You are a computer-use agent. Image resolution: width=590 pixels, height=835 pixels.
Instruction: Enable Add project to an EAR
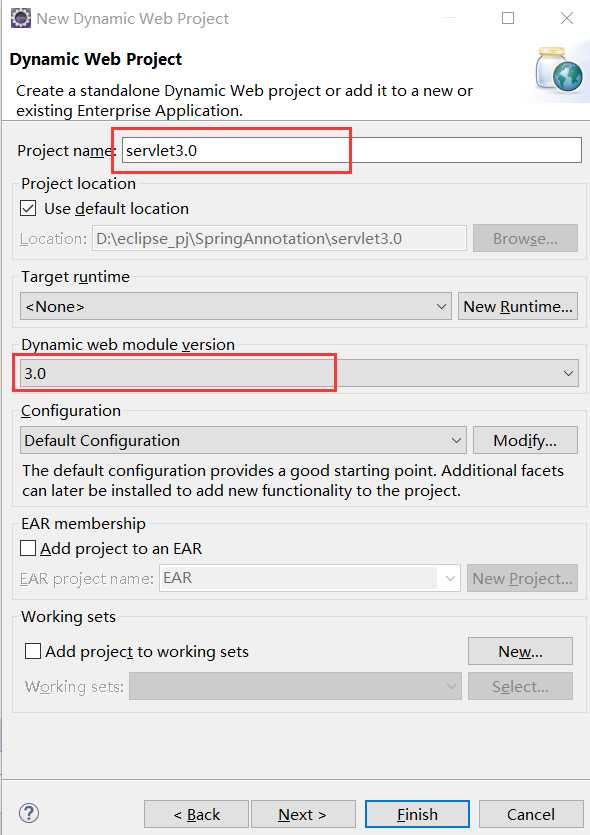coord(28,548)
